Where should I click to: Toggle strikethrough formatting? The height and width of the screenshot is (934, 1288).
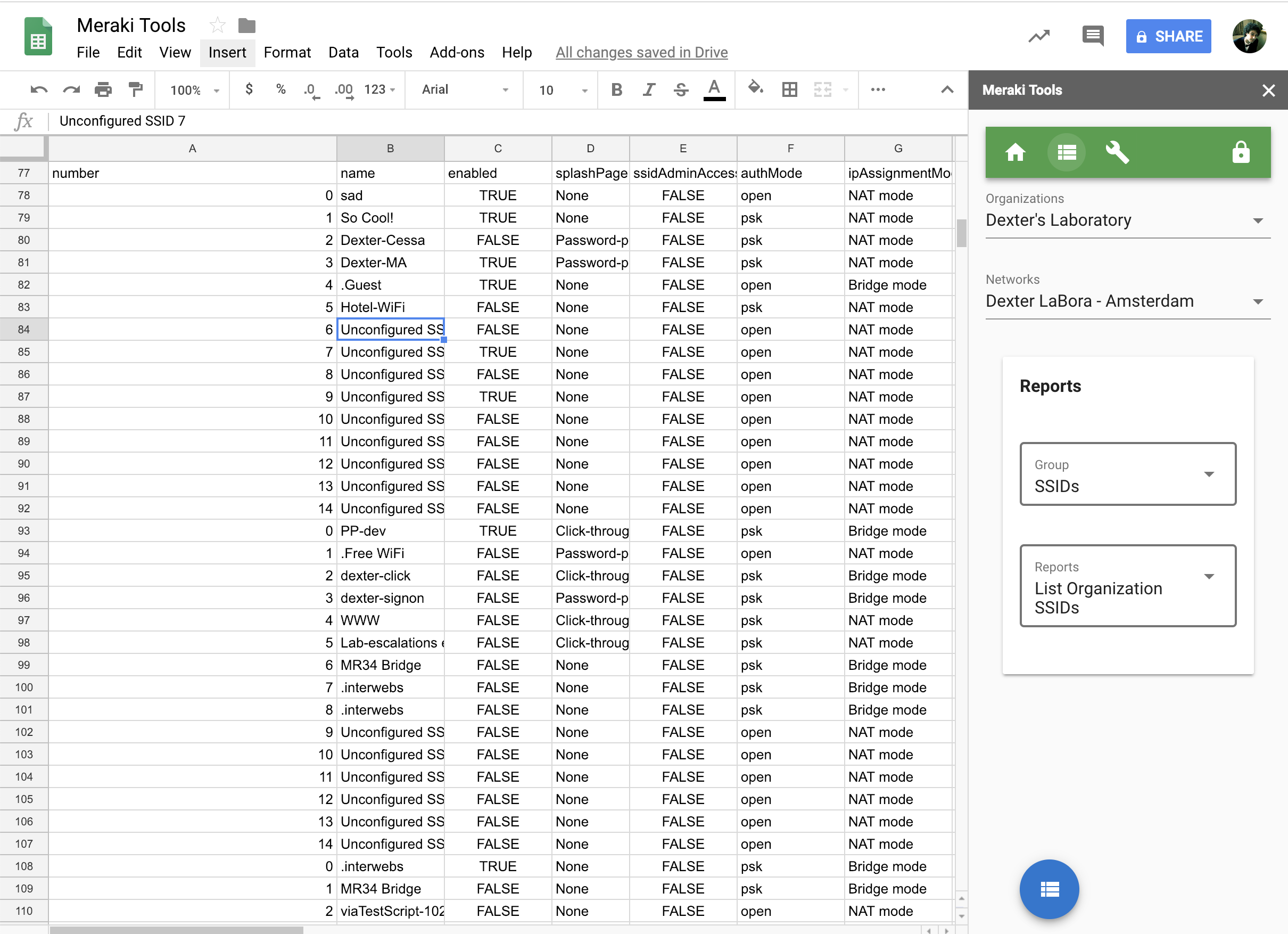[x=681, y=90]
